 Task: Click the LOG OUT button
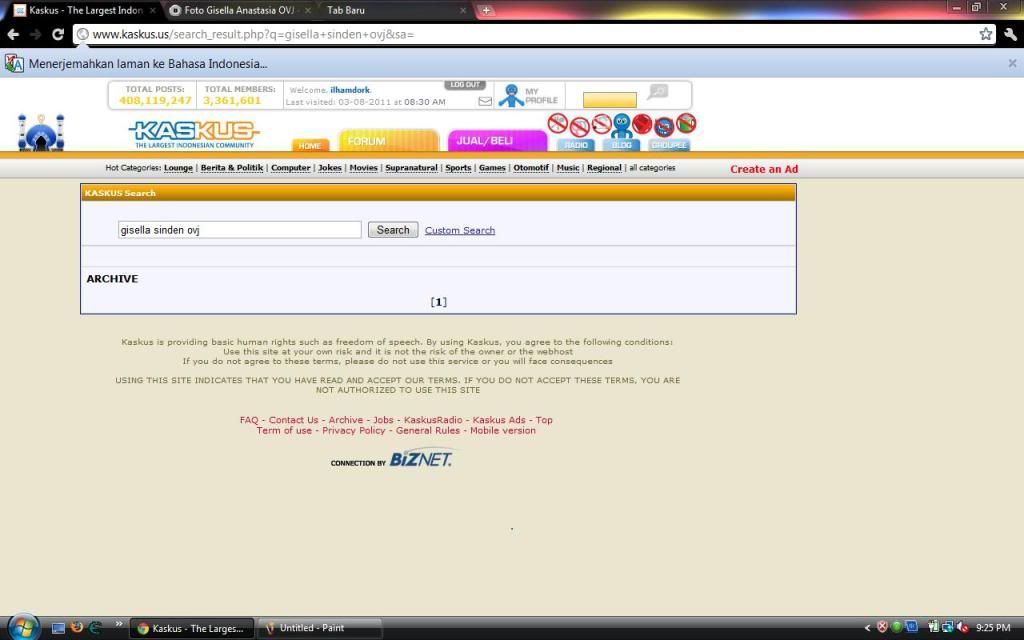[x=465, y=85]
